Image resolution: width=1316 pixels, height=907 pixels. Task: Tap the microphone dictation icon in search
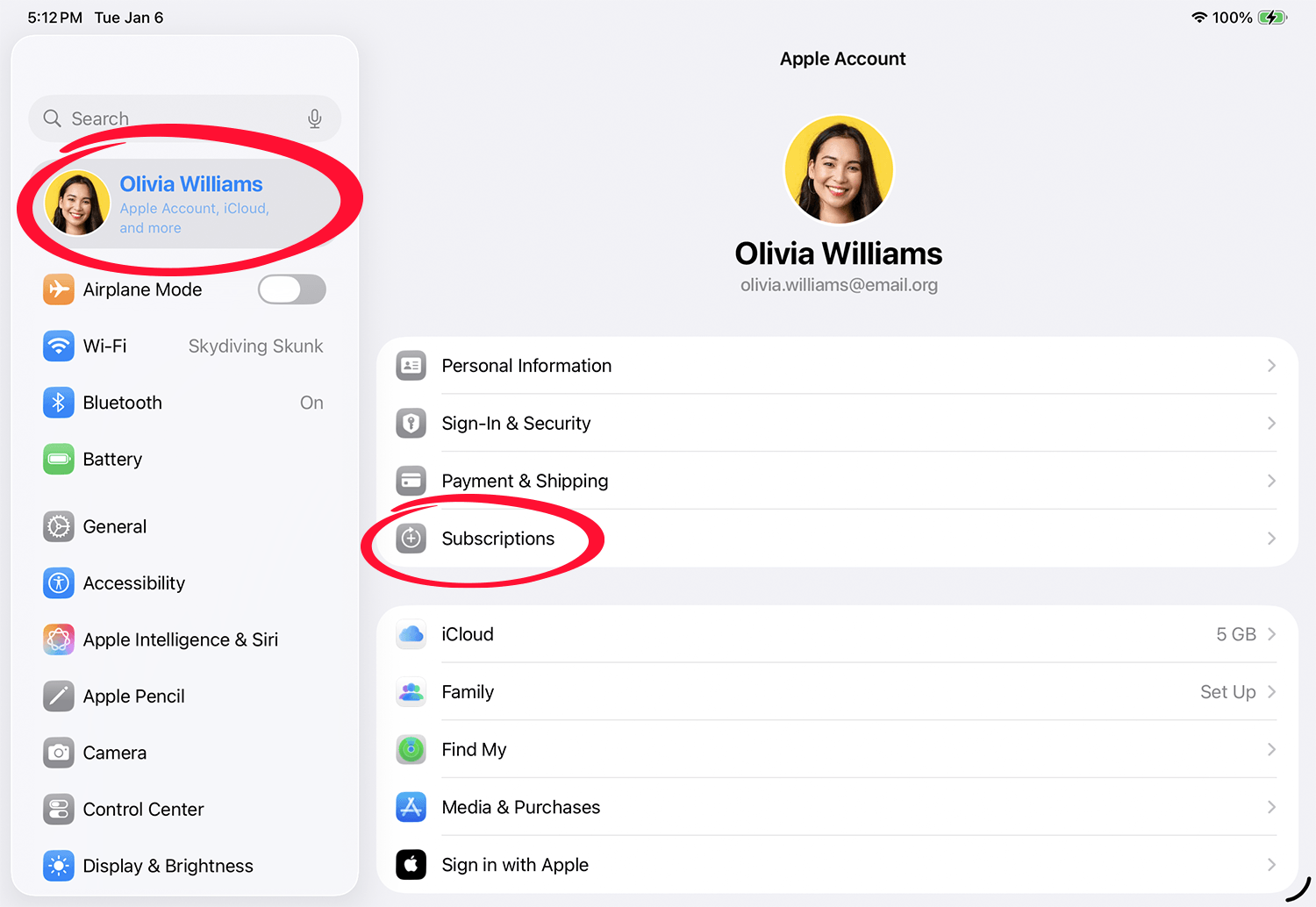pyautogui.click(x=315, y=118)
